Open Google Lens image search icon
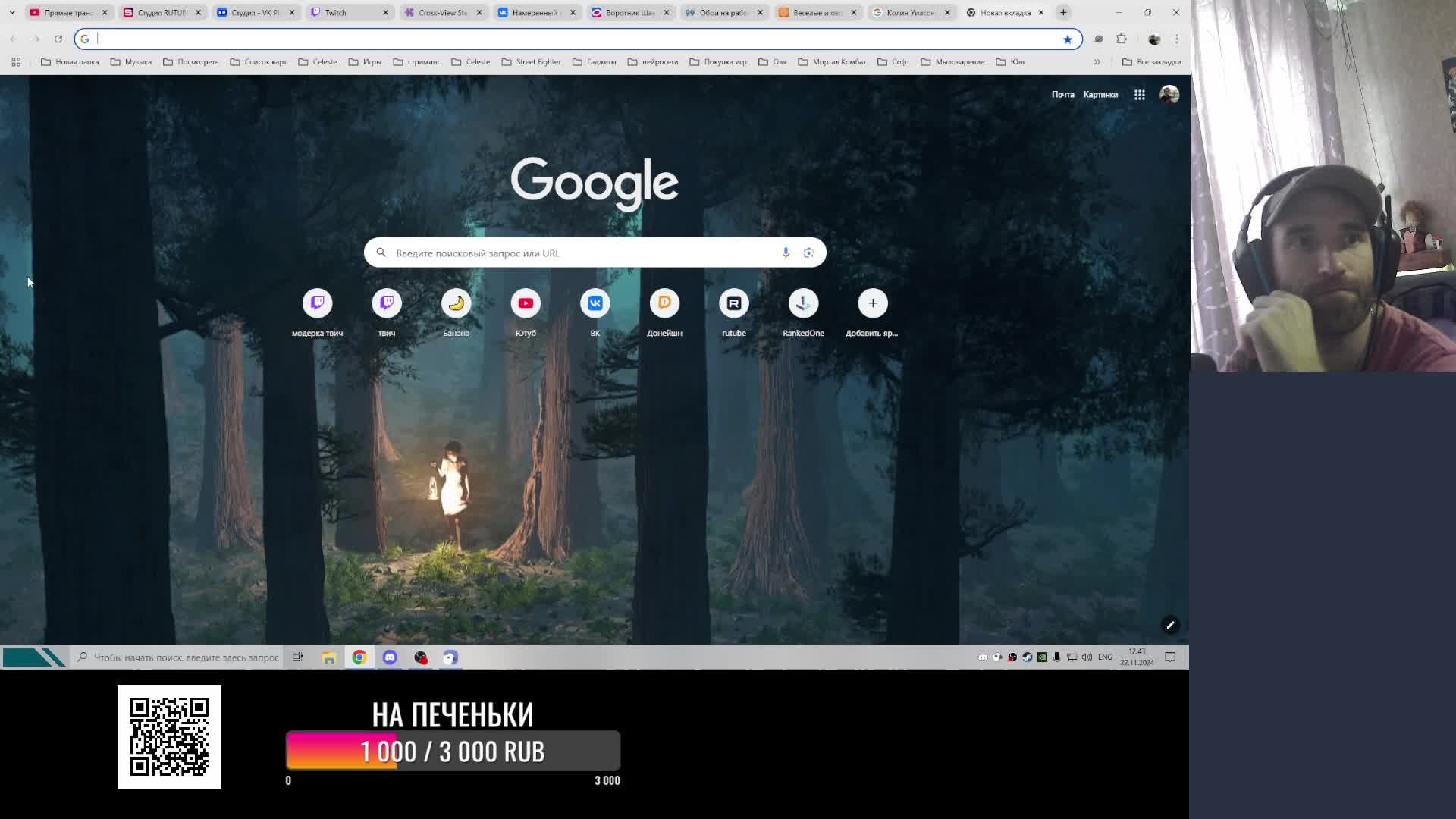 point(809,253)
